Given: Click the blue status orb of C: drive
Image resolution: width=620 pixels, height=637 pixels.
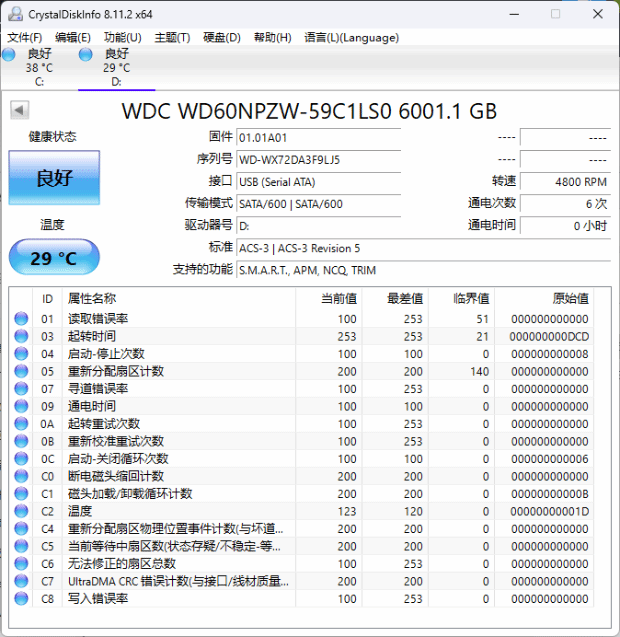Looking at the screenshot, I should point(9,54).
